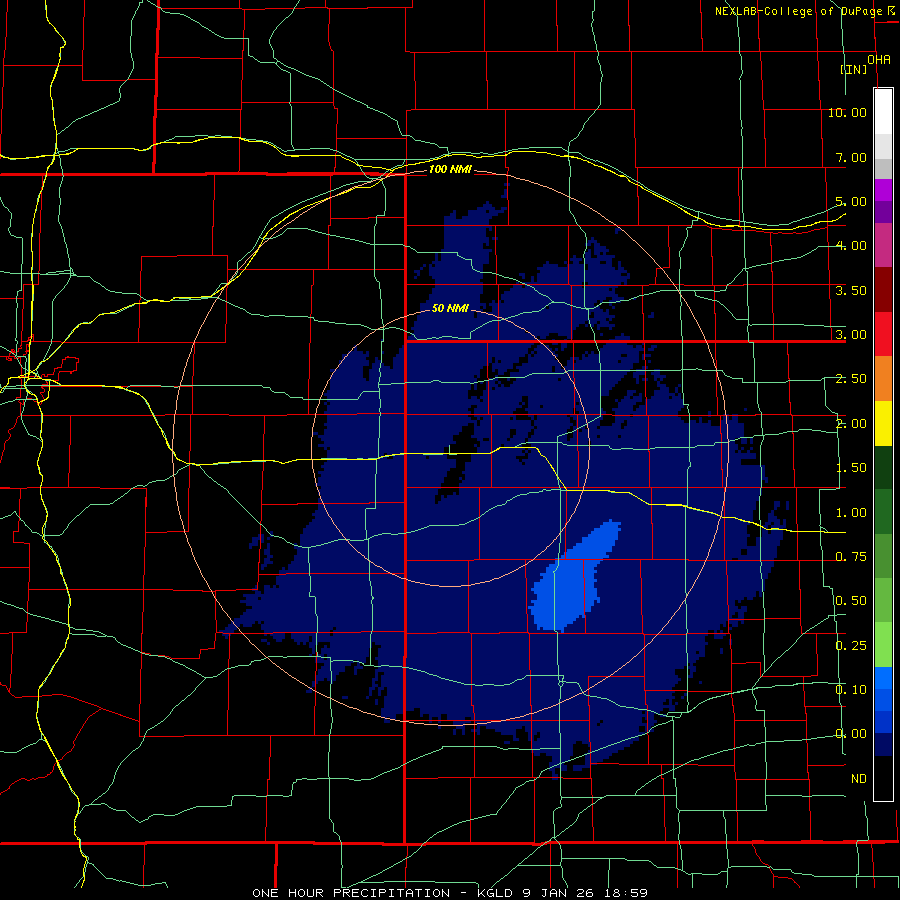Click the 0.50 scale value

tap(851, 601)
